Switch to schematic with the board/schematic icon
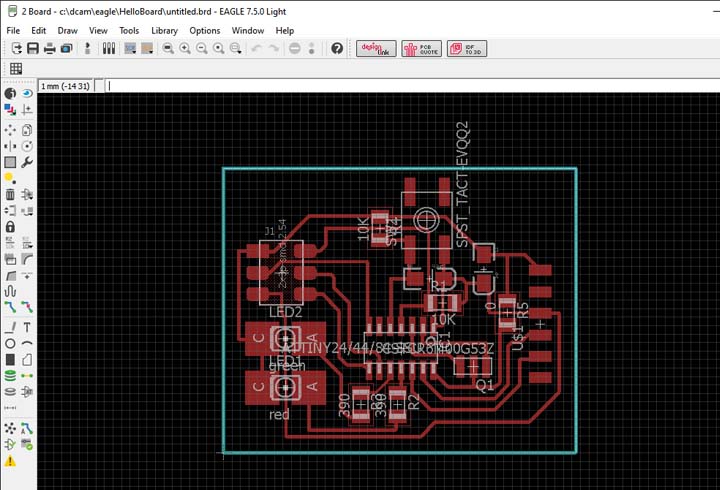Viewport: 720px width, 490px height. click(88, 48)
